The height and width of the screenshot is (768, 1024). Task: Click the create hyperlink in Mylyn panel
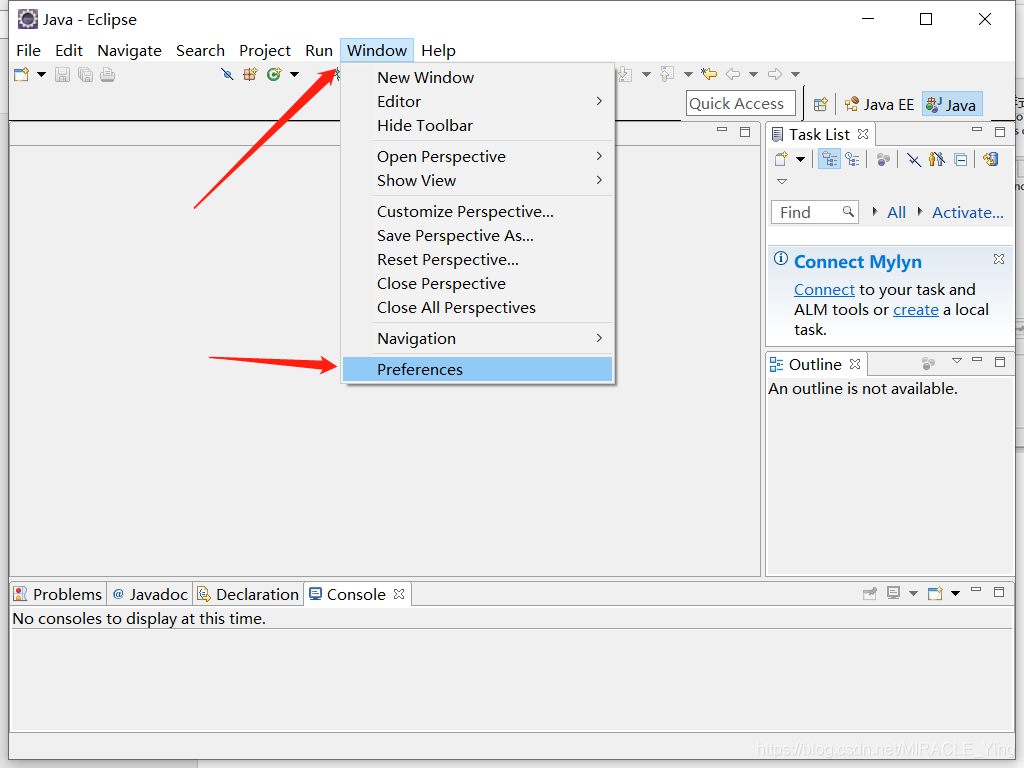916,310
